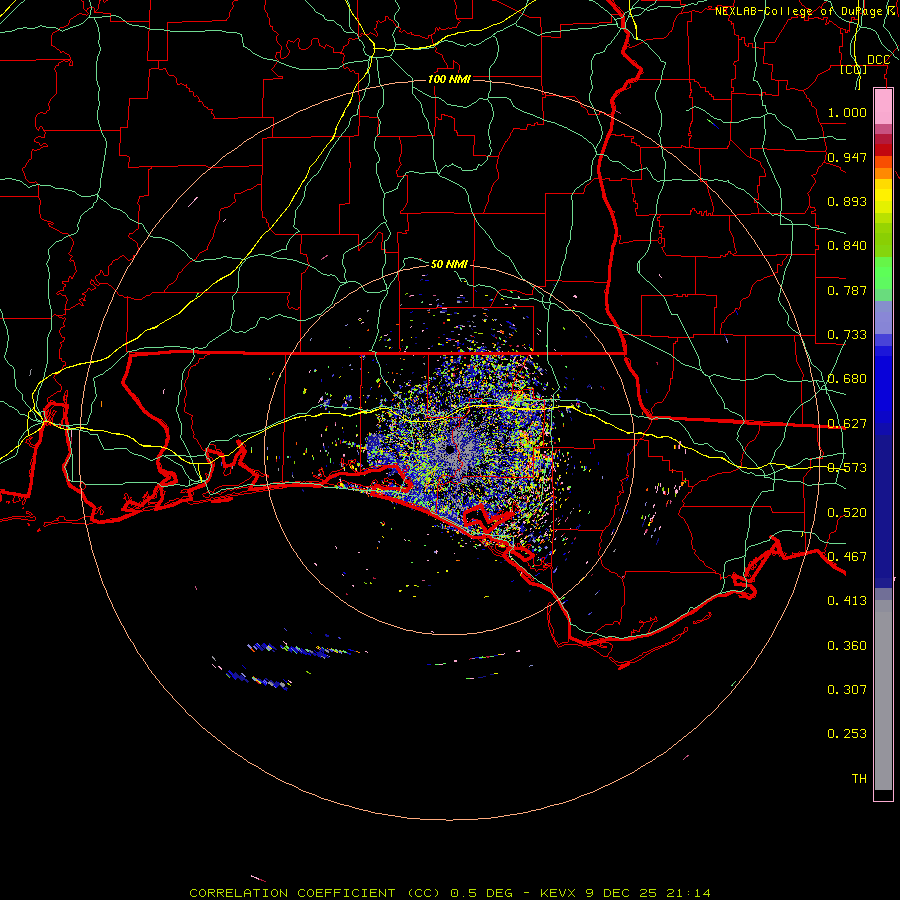Click the 0.520 scale value
Screen dimensions: 900x900
point(847,513)
